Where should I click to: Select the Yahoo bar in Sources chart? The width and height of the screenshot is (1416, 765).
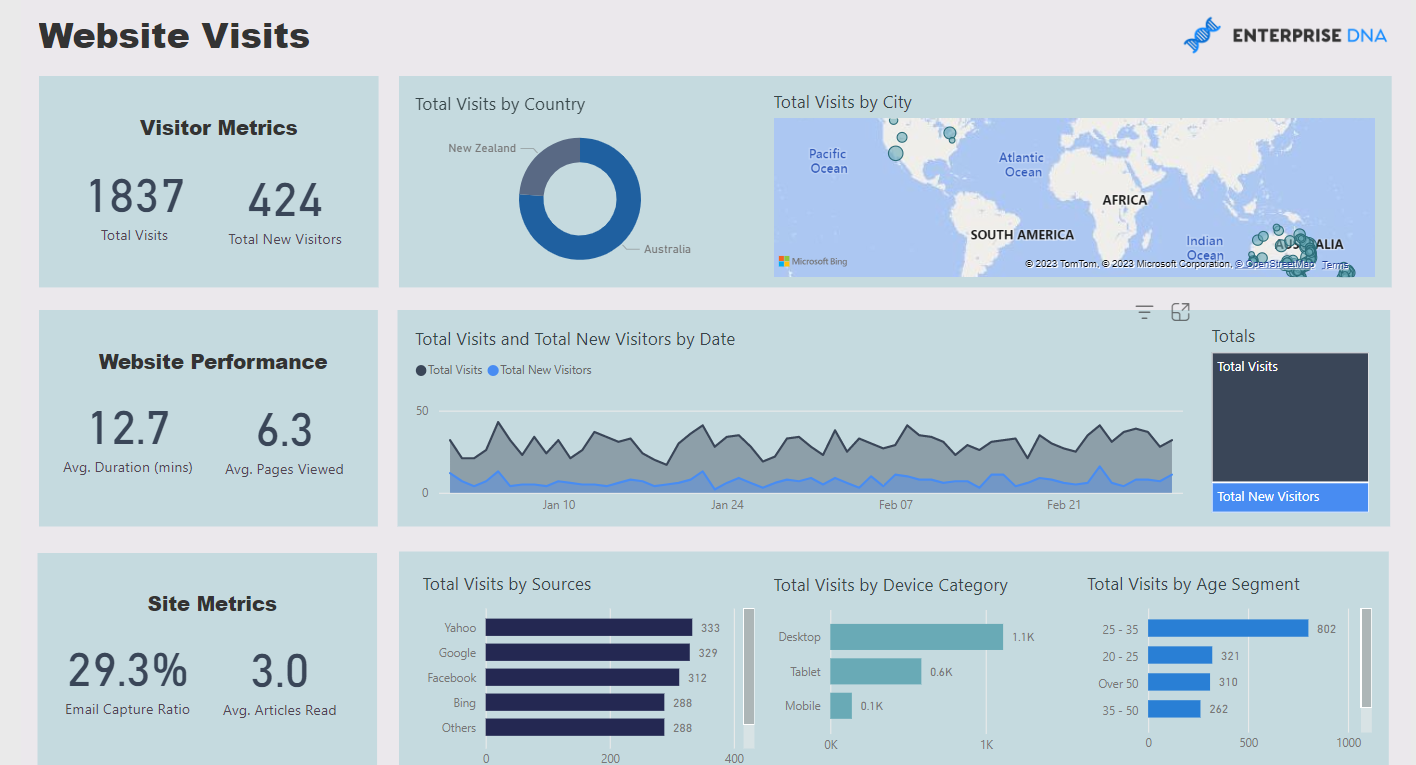coord(589,628)
